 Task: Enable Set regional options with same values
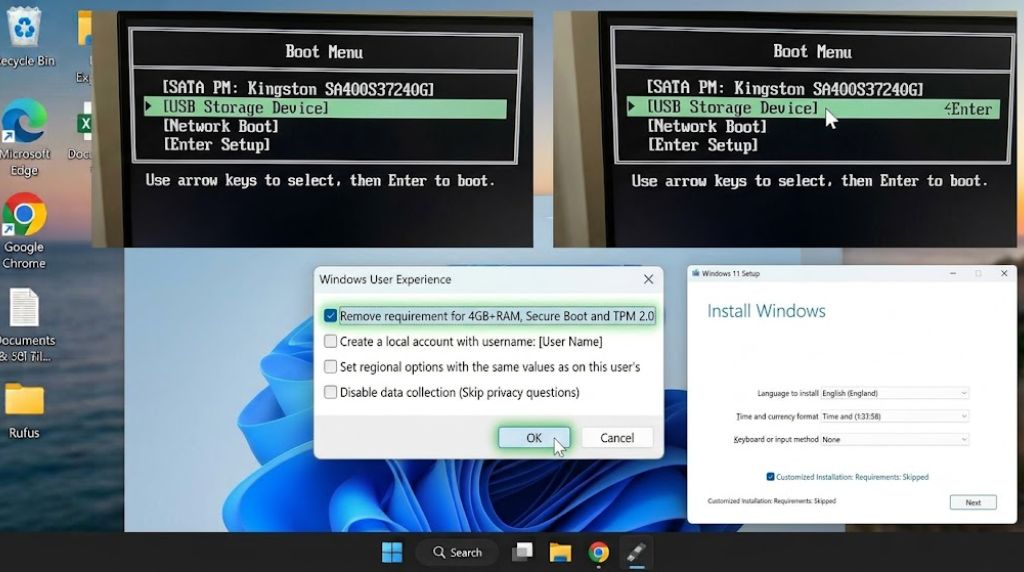coord(330,367)
